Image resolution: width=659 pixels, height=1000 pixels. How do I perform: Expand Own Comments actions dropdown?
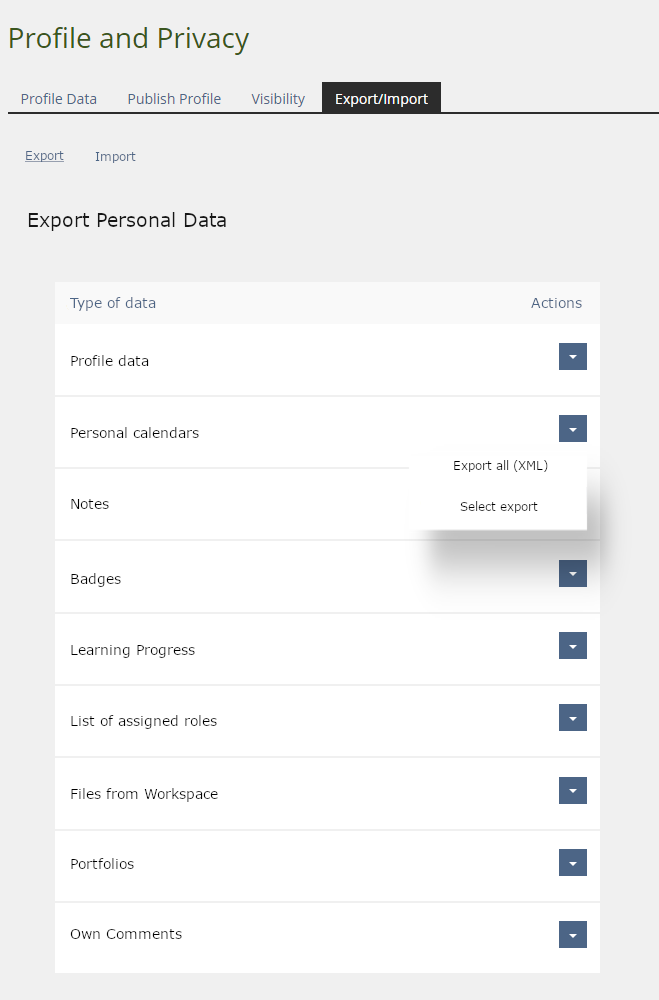572,935
